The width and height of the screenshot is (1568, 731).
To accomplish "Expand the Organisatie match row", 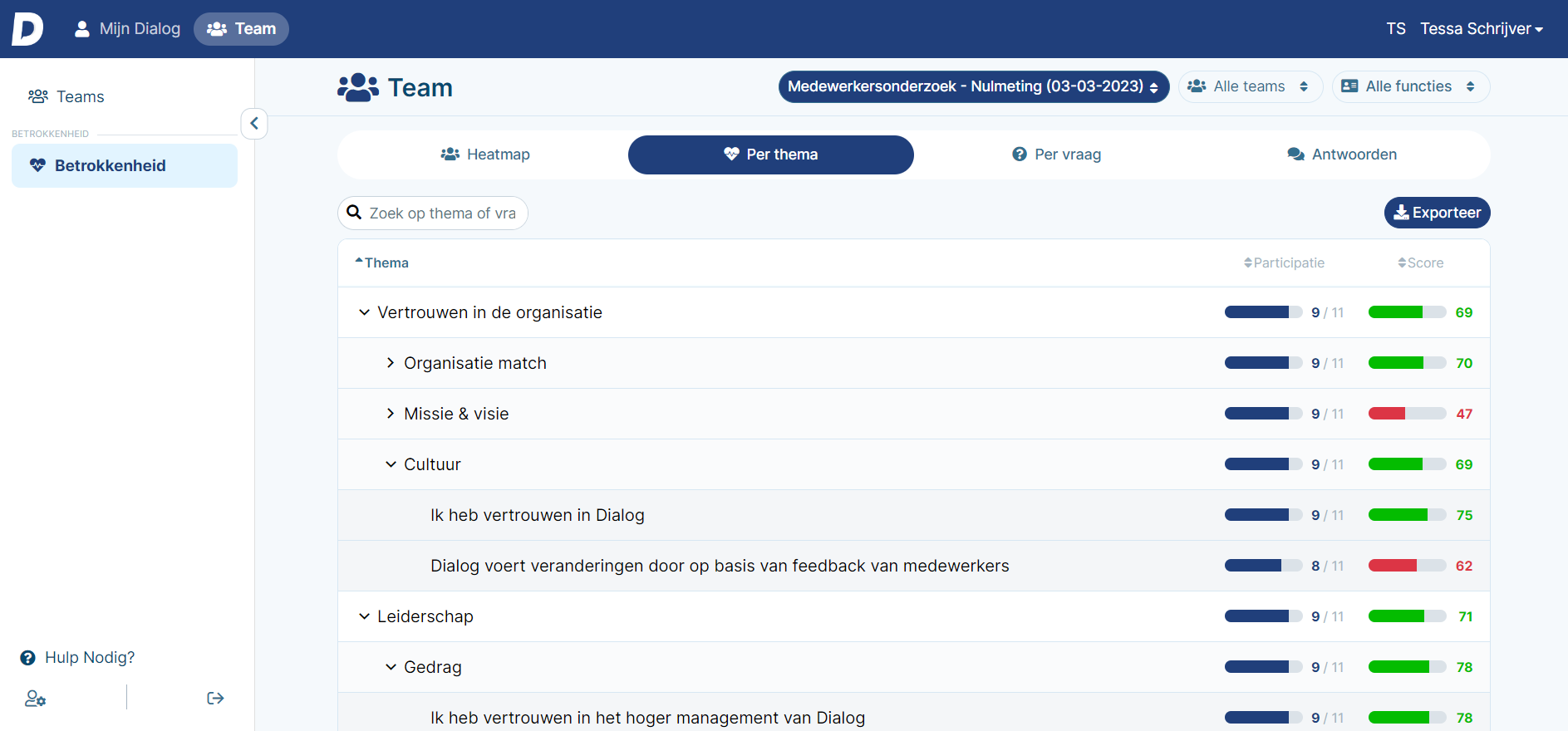I will [x=391, y=363].
